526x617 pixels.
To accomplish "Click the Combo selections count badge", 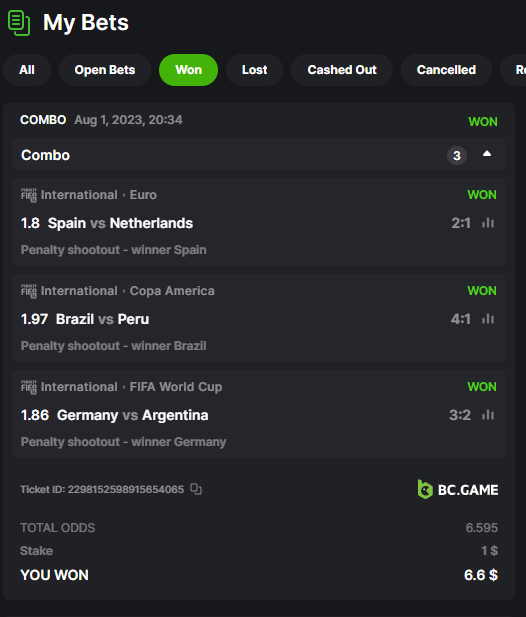I will (x=457, y=155).
